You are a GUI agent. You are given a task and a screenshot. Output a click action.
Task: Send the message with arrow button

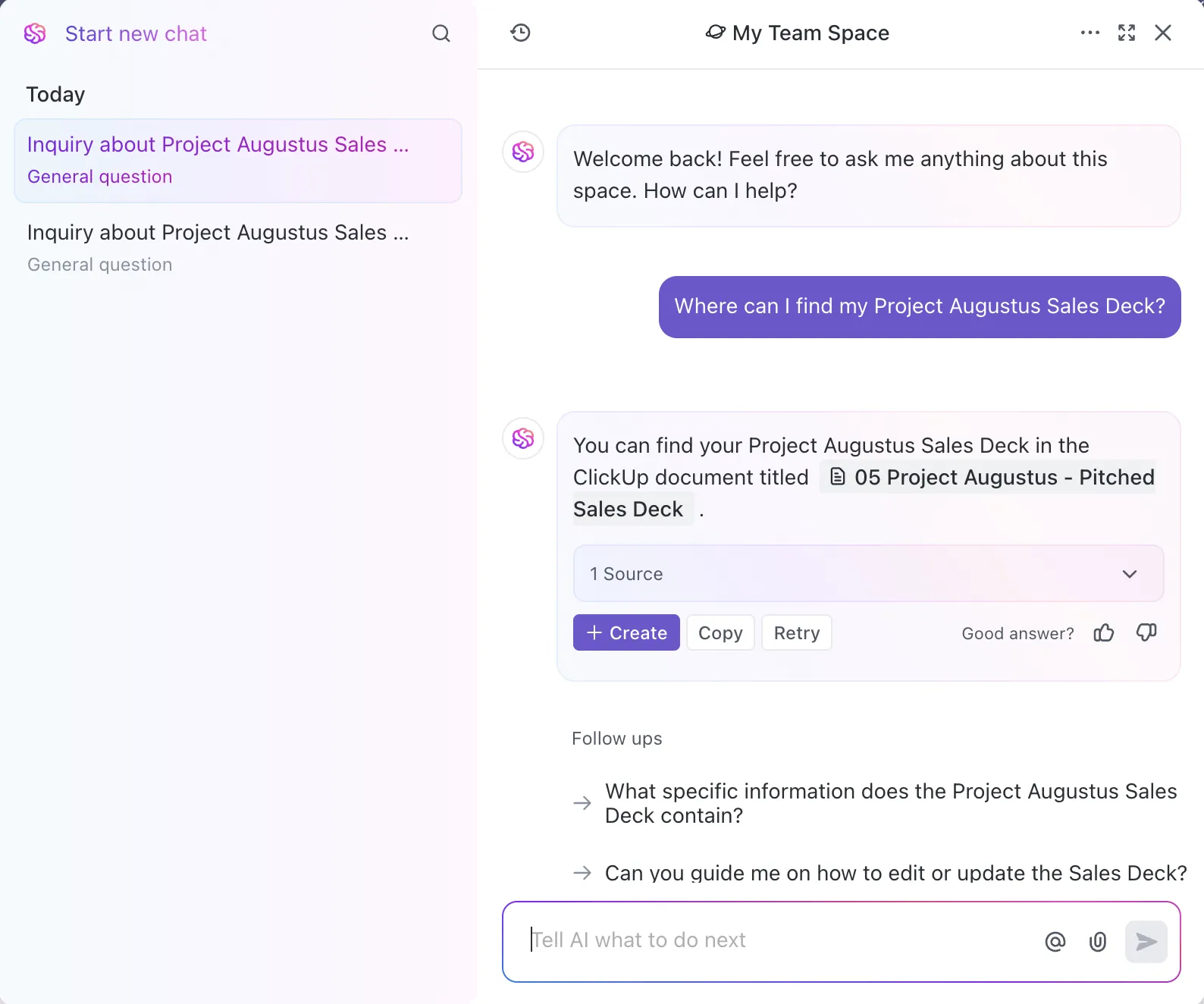pyautogui.click(x=1146, y=941)
